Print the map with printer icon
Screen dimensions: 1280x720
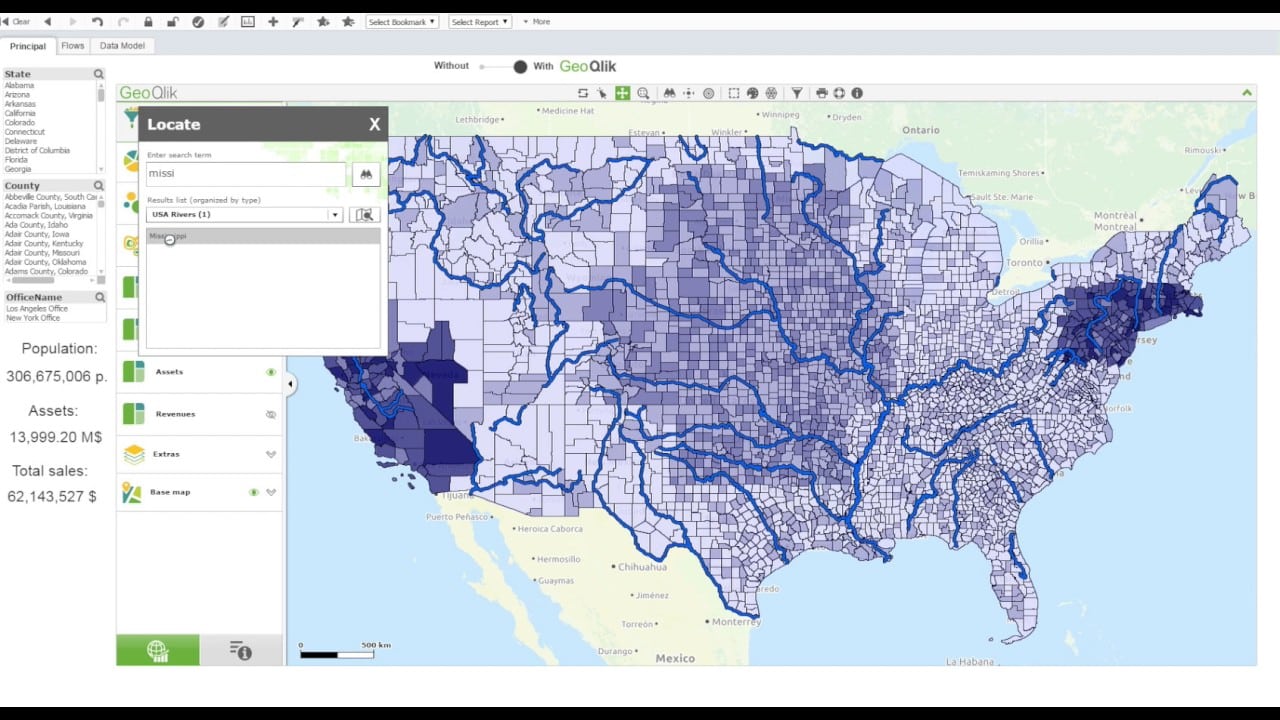click(x=822, y=93)
